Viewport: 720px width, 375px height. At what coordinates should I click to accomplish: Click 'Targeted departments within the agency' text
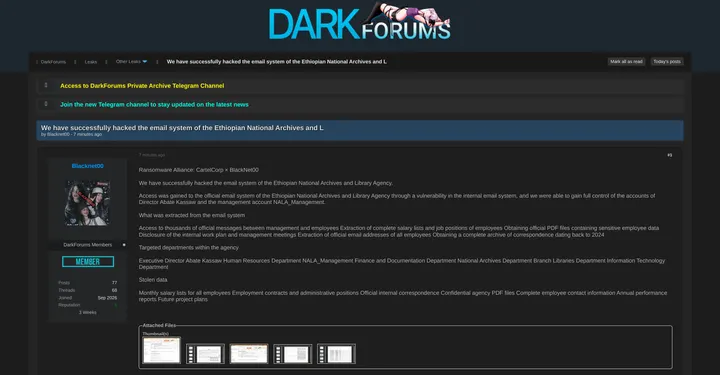(189, 247)
